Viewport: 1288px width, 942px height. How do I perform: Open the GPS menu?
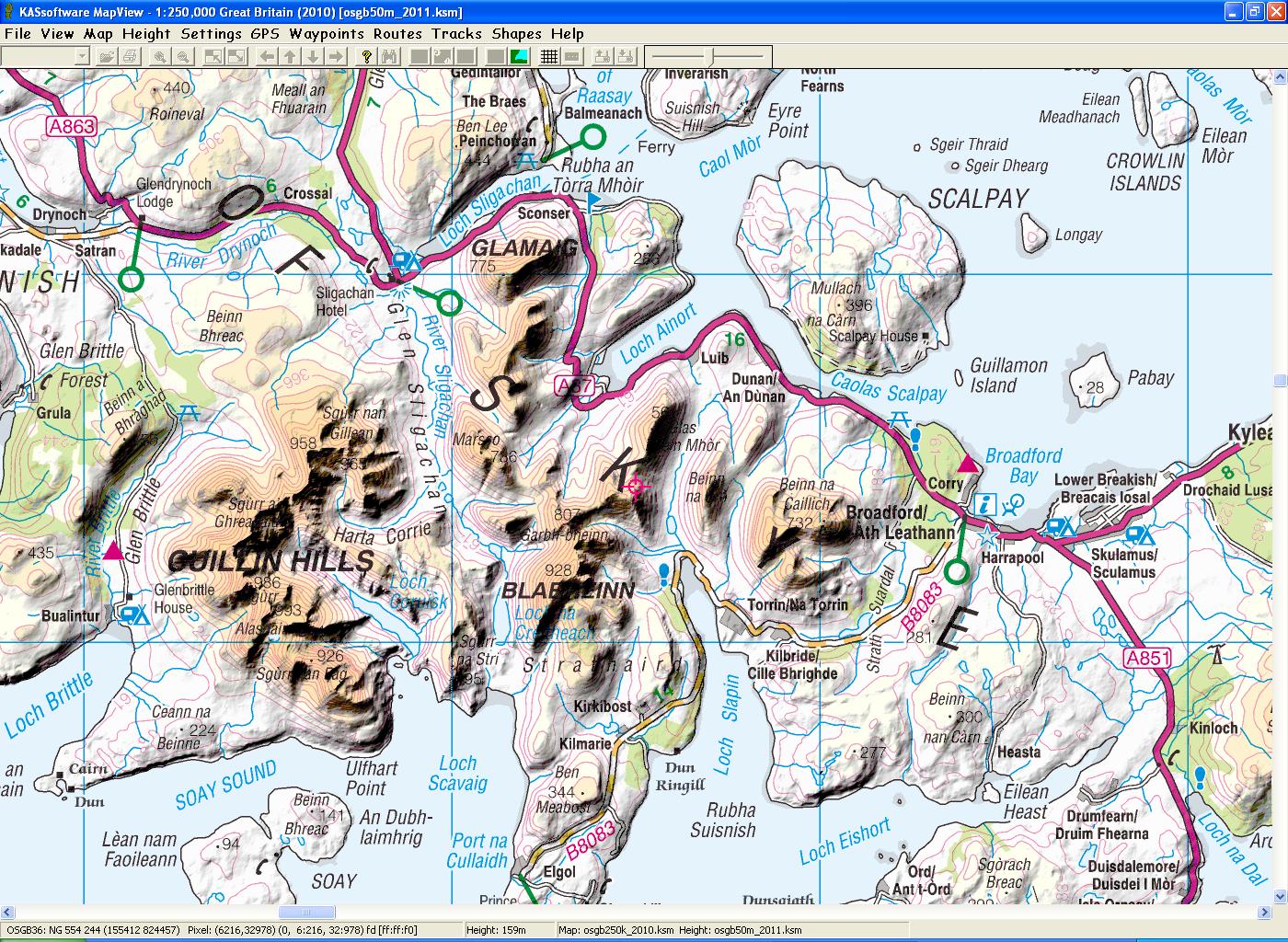point(265,34)
